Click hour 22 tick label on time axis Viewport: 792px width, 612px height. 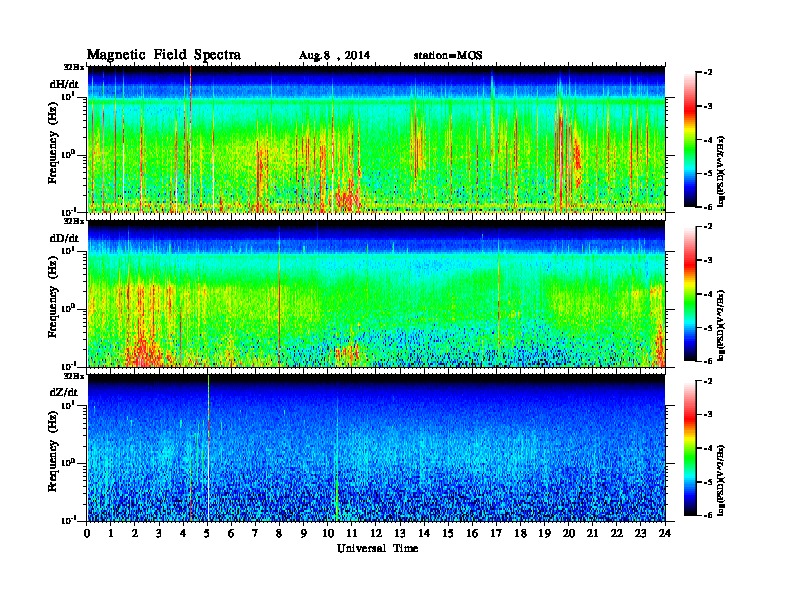point(617,534)
